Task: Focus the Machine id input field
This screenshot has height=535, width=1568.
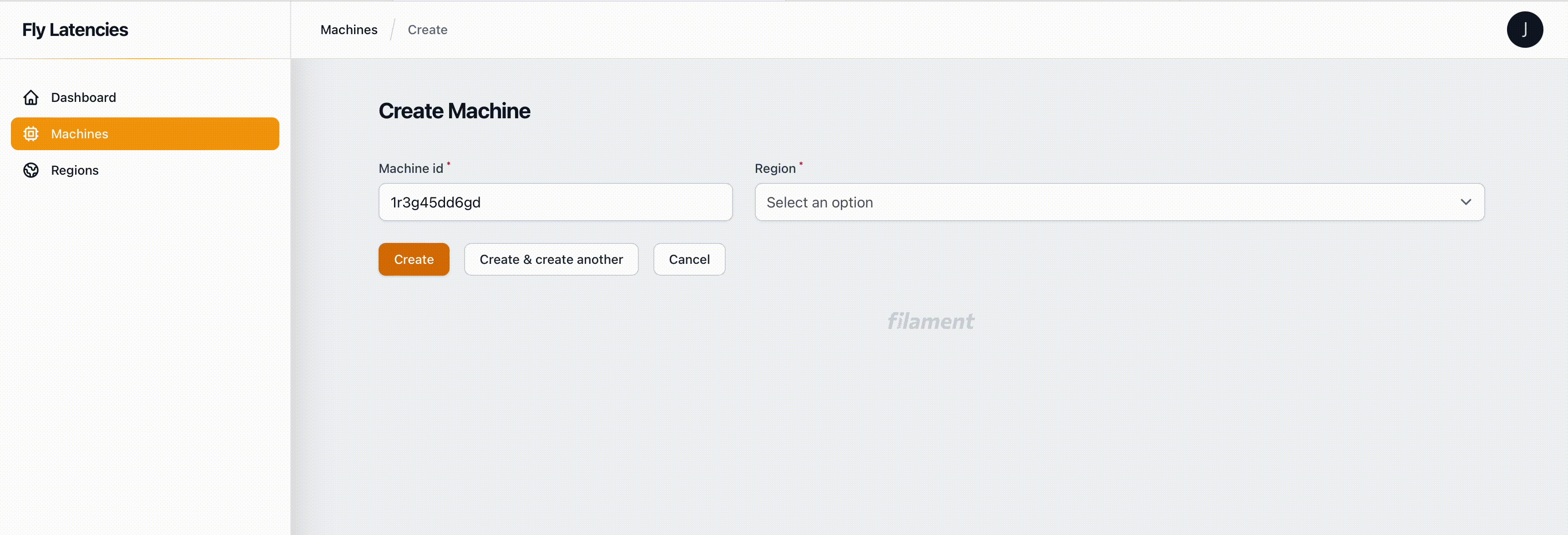Action: click(x=555, y=202)
